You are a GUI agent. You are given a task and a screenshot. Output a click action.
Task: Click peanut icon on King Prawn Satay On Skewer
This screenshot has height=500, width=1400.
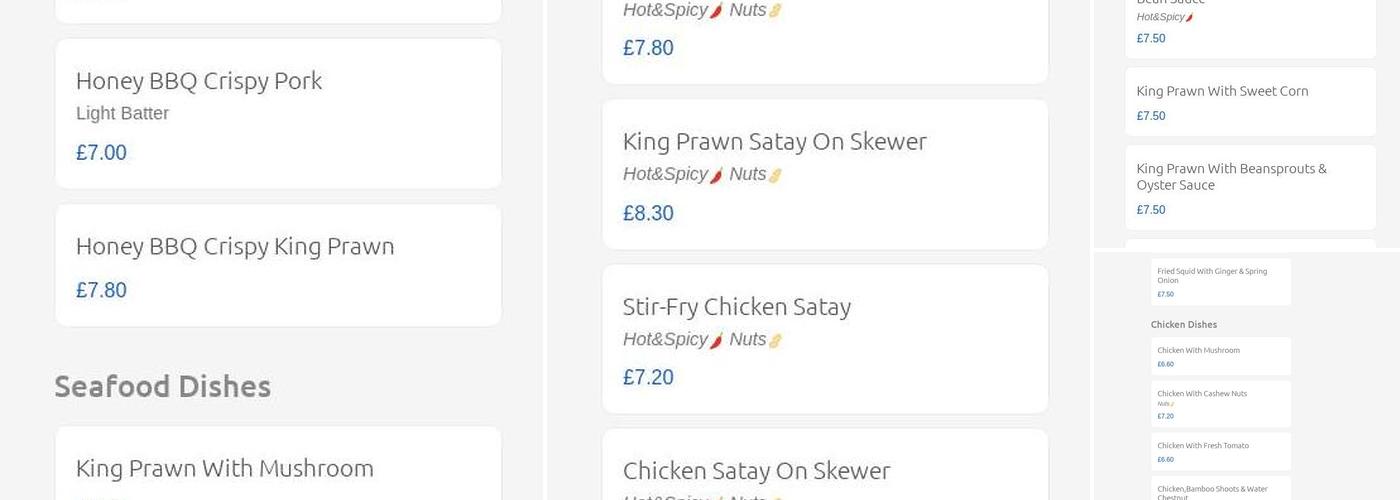pos(775,175)
